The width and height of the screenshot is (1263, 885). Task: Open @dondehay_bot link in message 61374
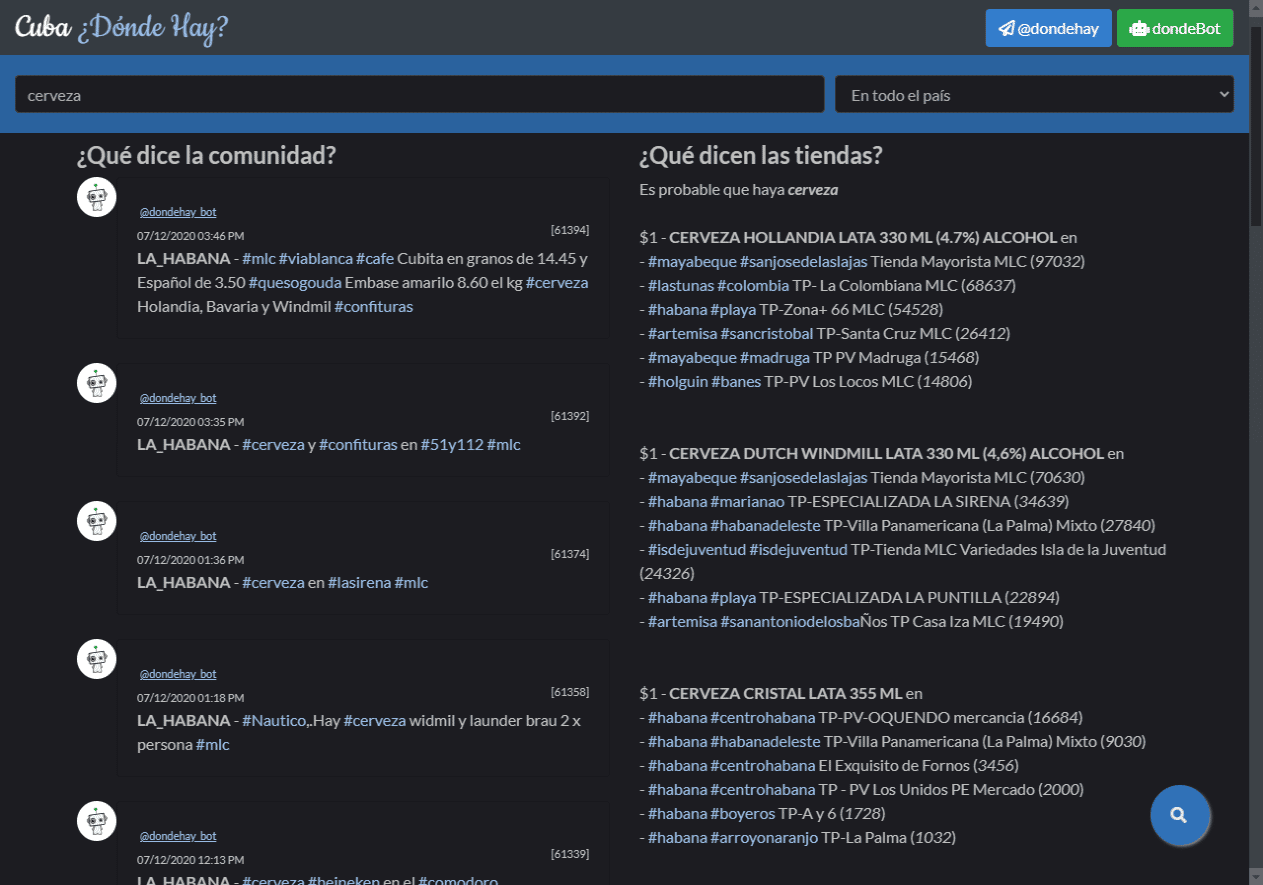[177, 536]
